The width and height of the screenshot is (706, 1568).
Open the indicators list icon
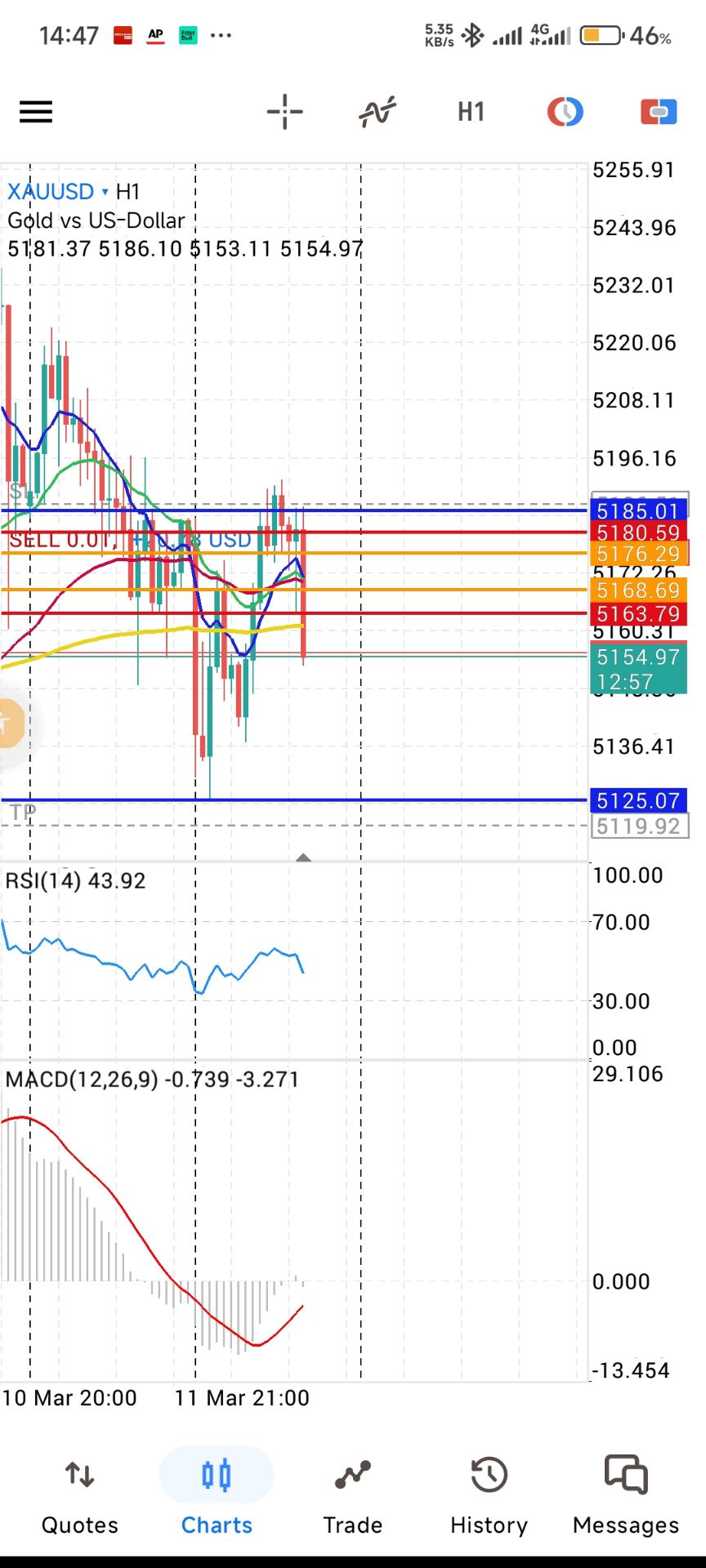pos(378,112)
